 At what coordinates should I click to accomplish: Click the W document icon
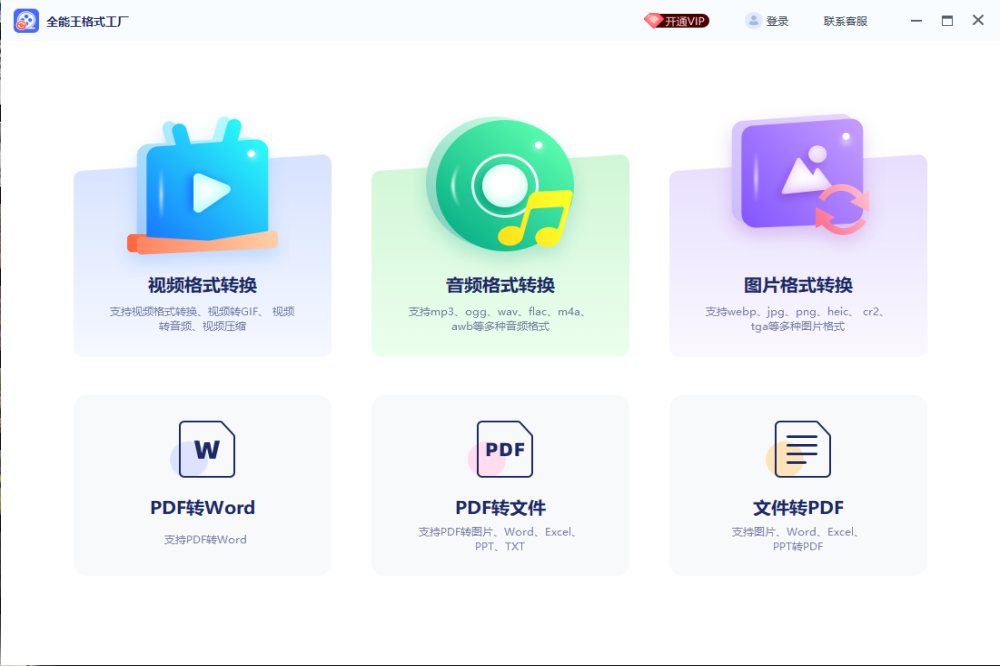click(x=203, y=449)
